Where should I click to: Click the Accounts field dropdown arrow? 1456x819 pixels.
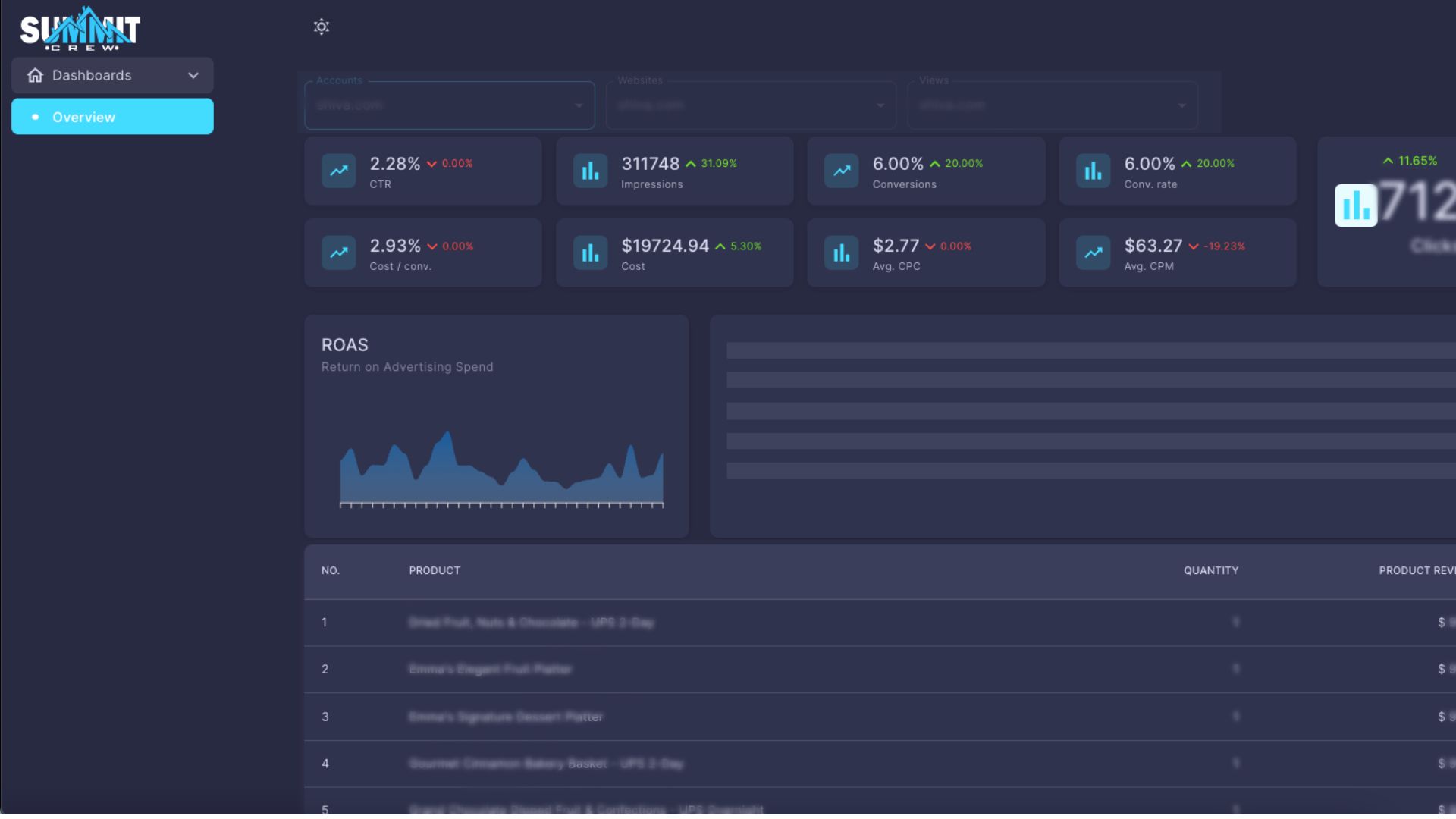pos(579,105)
